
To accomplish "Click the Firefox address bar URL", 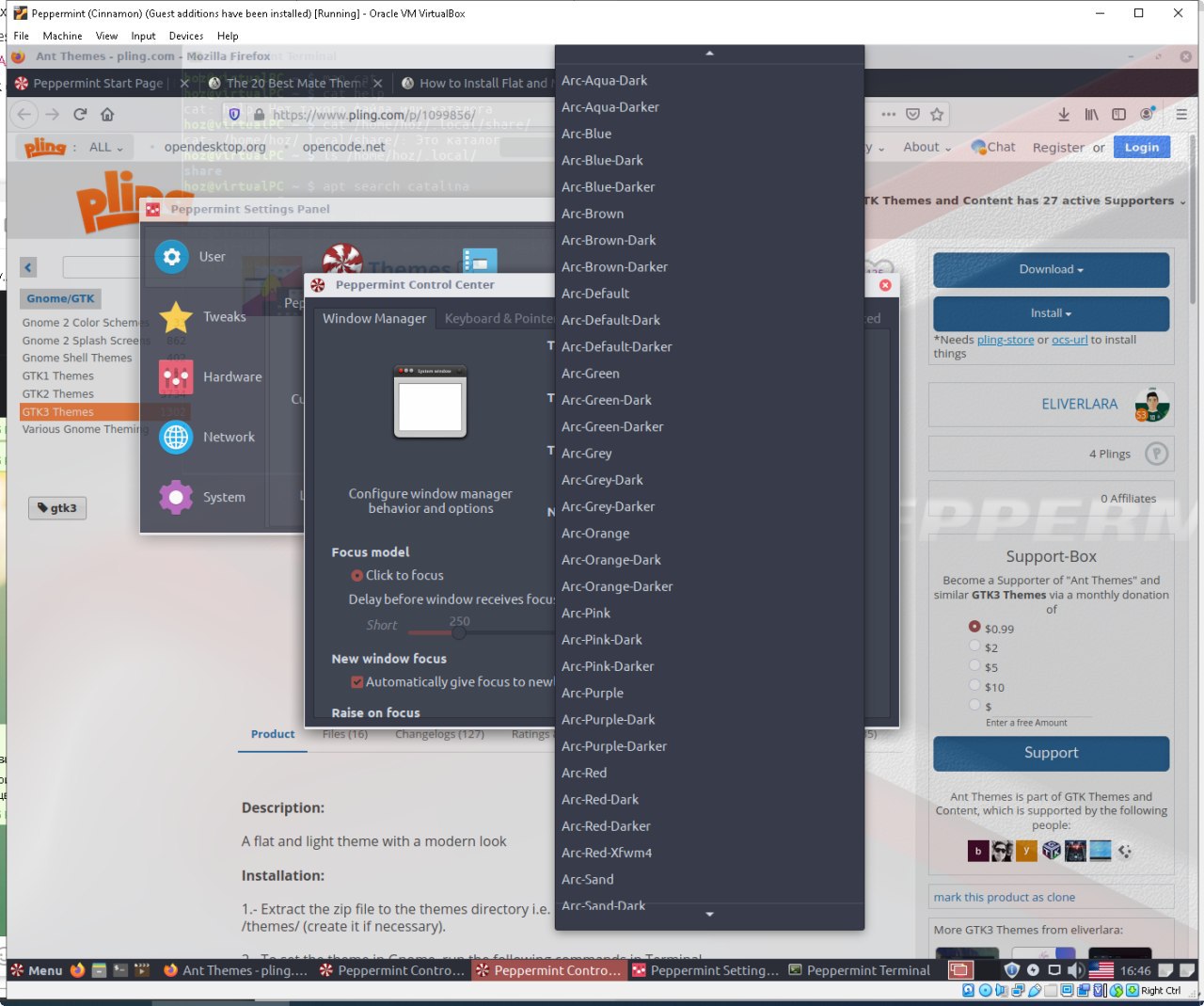I will [373, 115].
